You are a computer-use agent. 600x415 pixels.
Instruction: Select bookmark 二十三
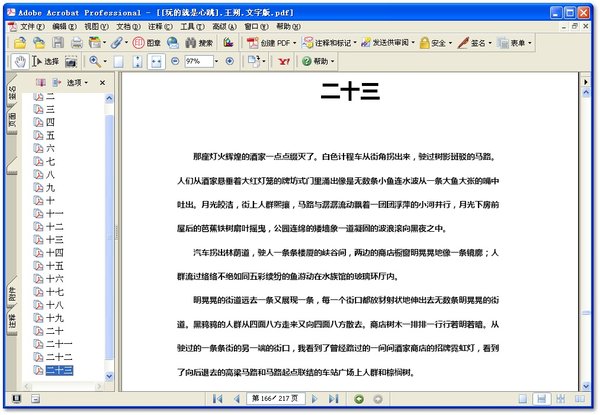(x=59, y=370)
